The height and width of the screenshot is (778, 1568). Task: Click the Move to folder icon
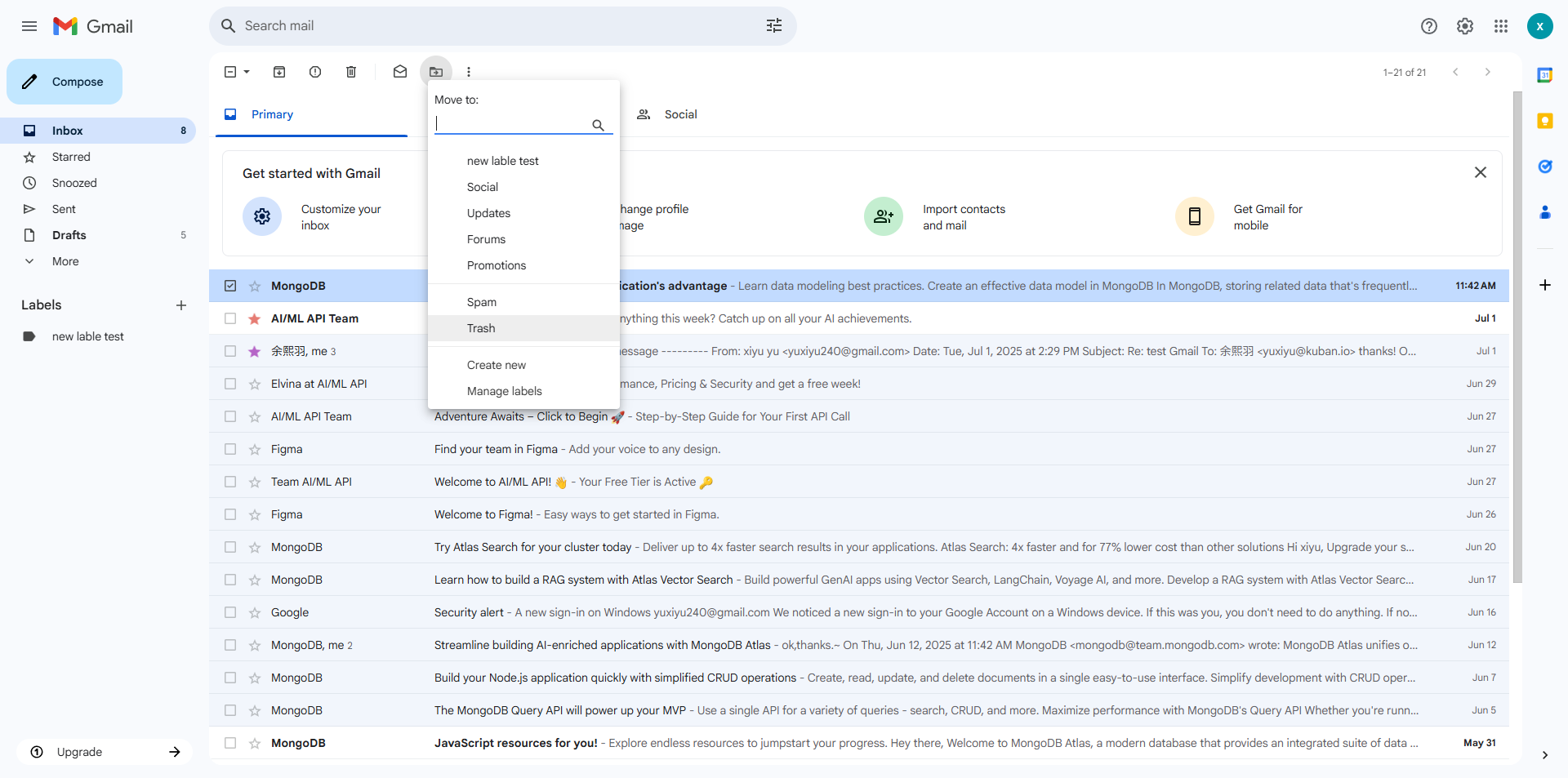pyautogui.click(x=436, y=72)
